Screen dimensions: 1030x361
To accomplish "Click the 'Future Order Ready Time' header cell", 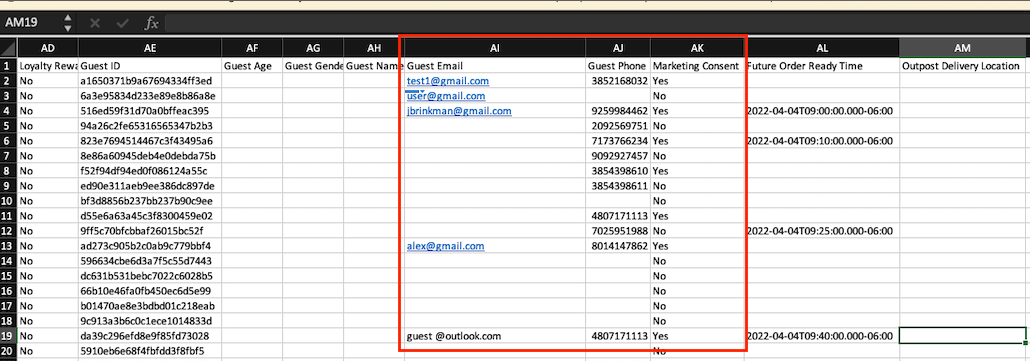I will click(x=822, y=66).
